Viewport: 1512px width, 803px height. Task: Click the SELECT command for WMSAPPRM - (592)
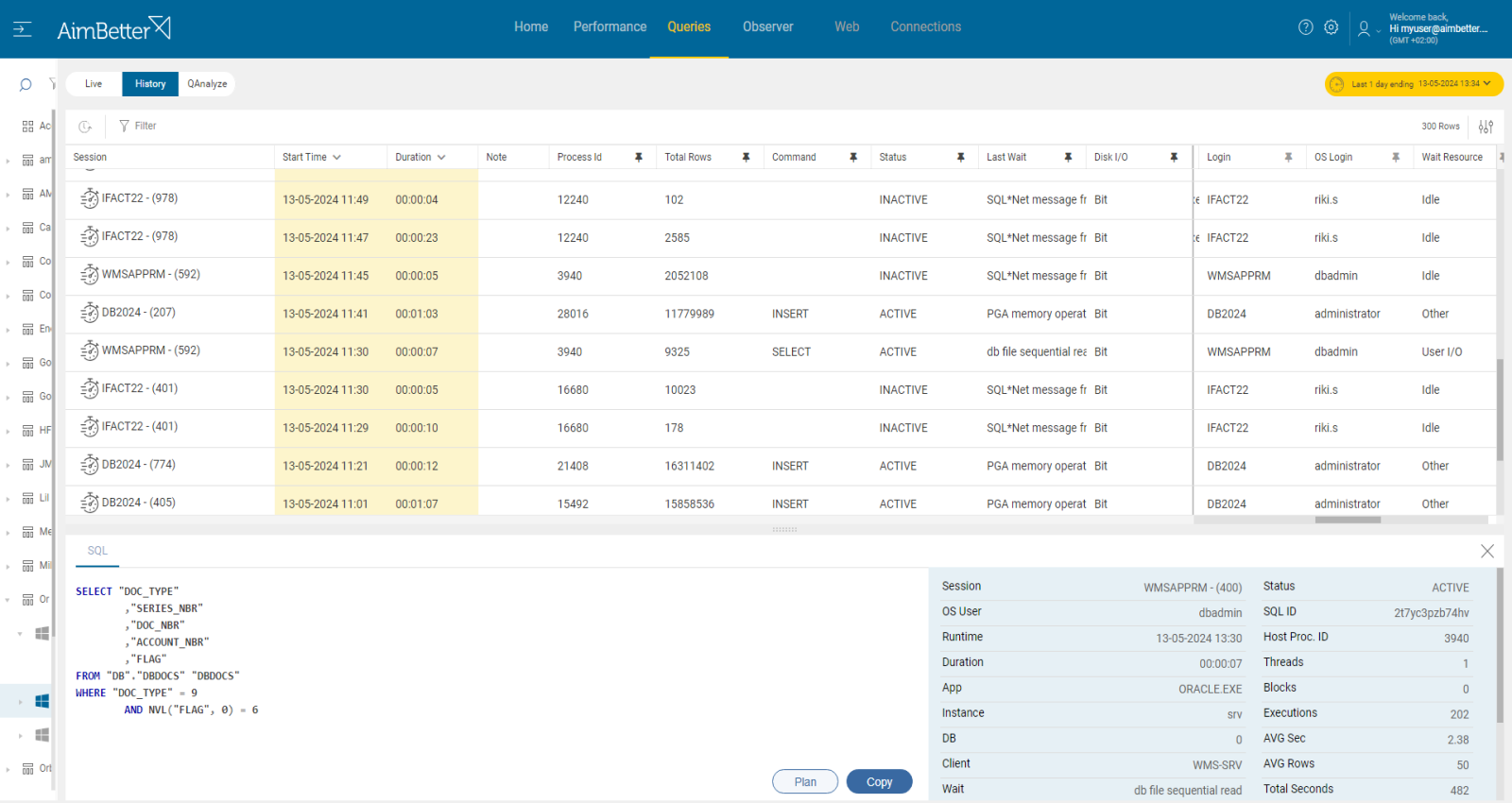pos(791,351)
